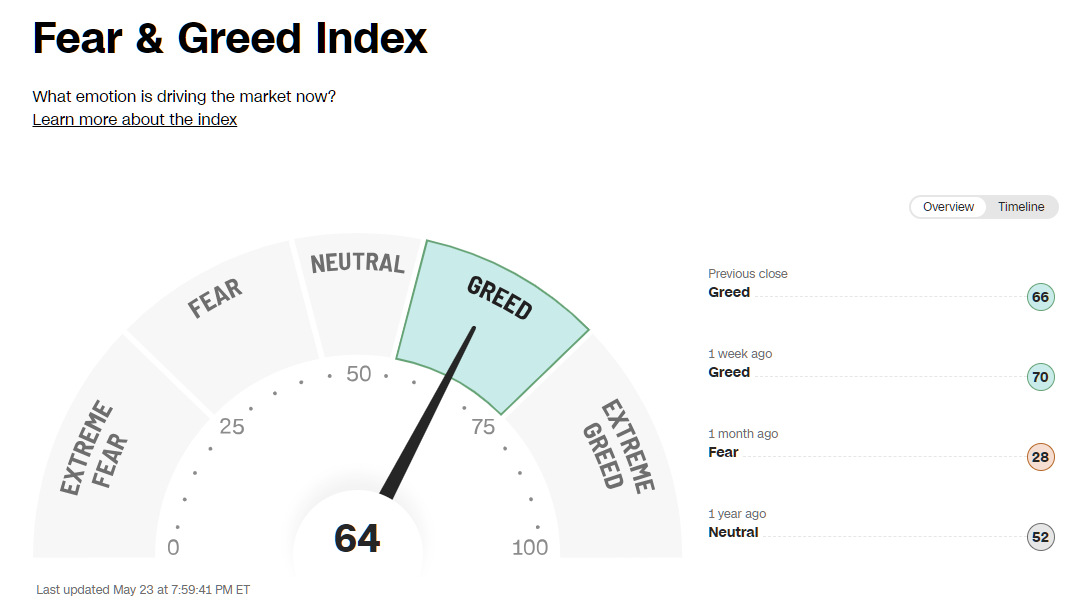Click the GREED gauge segment

pyautogui.click(x=500, y=300)
